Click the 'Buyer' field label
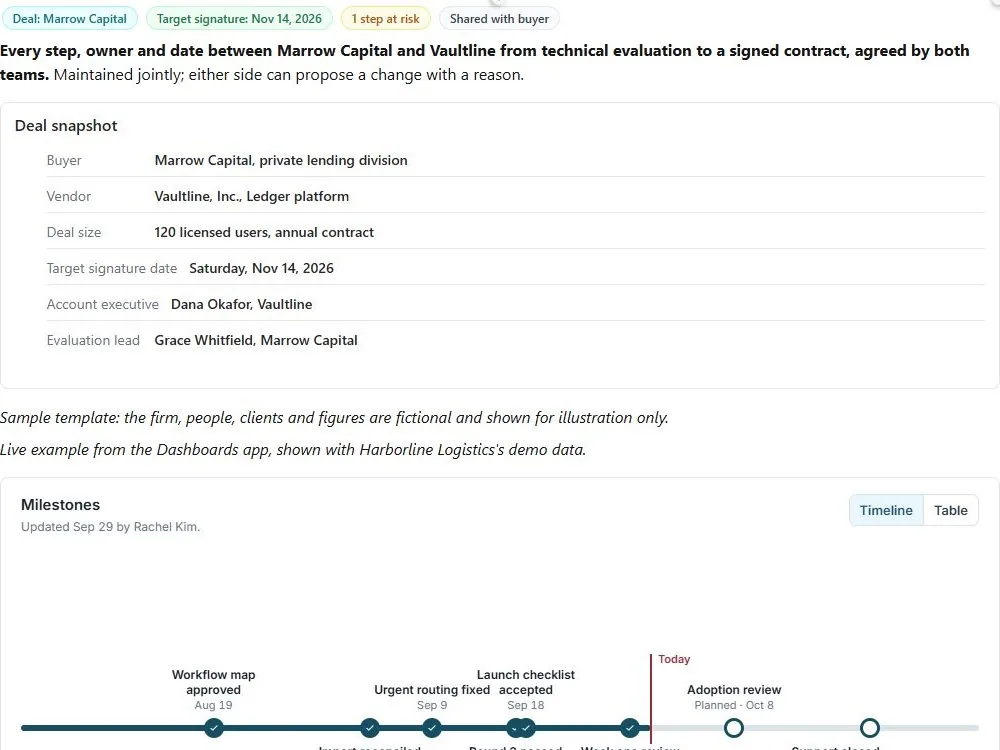The image size is (1000, 750). 64,160
